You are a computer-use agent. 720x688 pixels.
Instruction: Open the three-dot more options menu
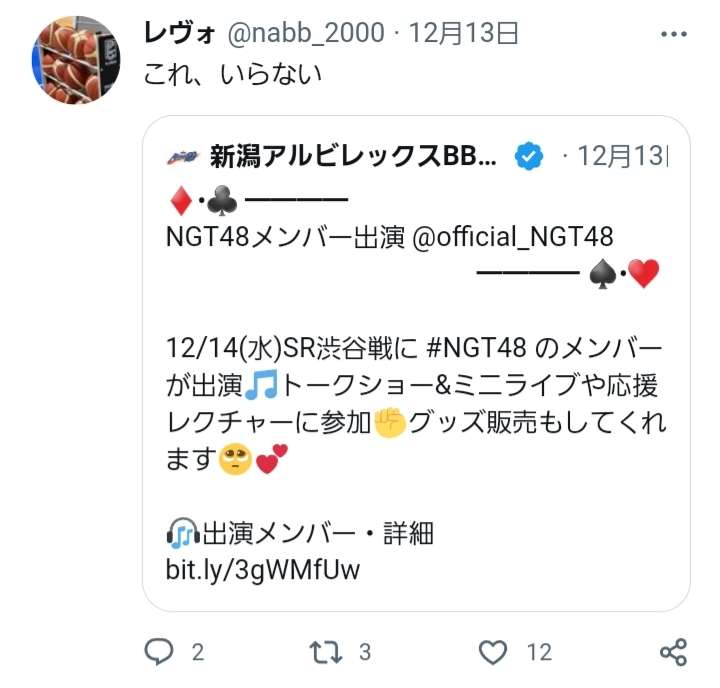(674, 34)
